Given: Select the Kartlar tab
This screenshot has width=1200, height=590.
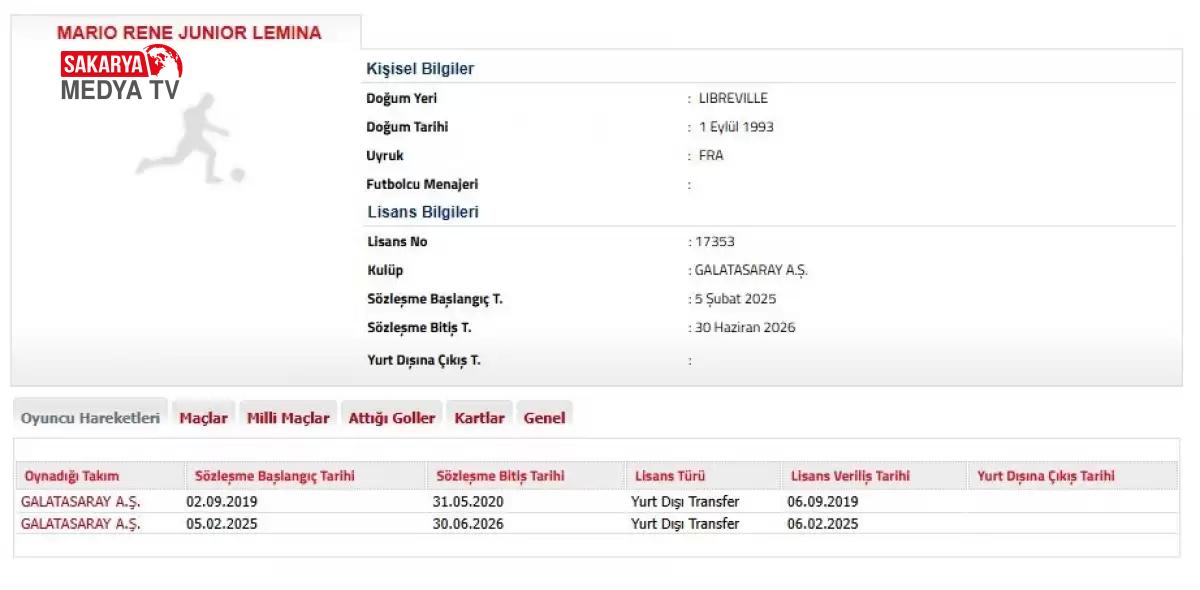Looking at the screenshot, I should [479, 418].
